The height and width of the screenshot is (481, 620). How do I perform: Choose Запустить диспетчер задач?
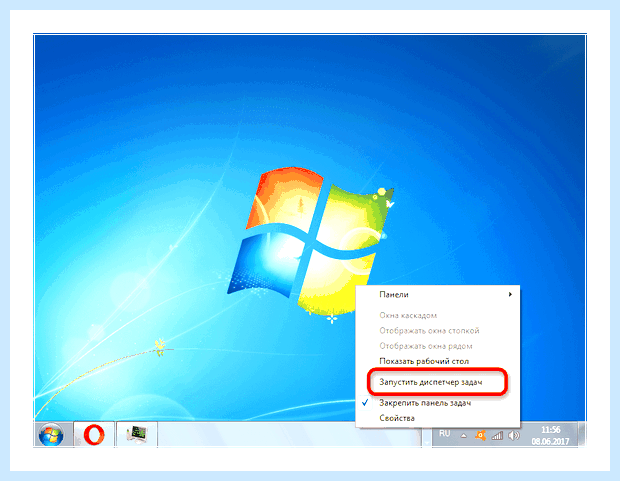point(438,382)
